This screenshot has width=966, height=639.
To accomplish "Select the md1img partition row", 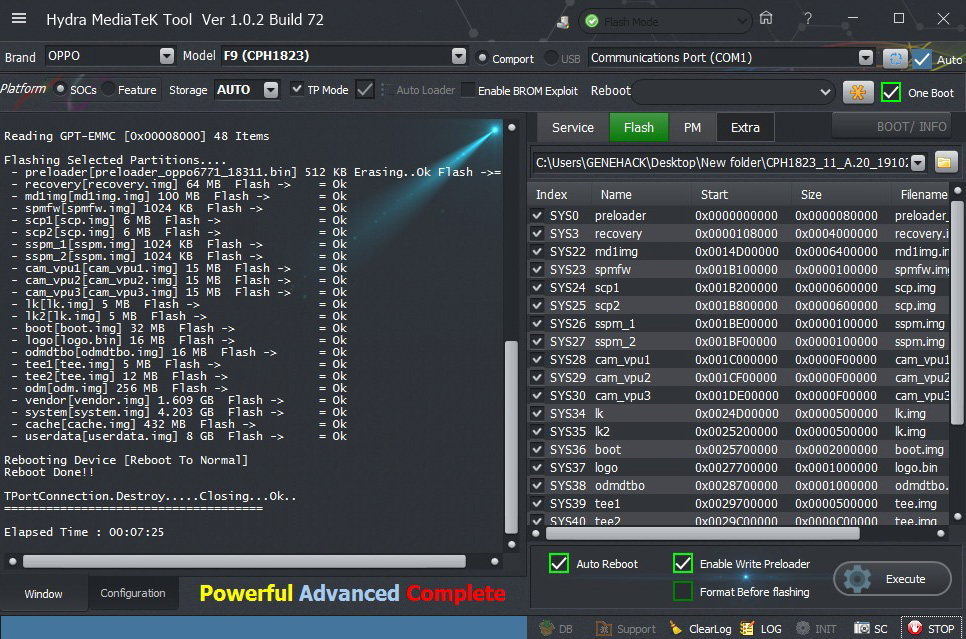I will (x=740, y=251).
